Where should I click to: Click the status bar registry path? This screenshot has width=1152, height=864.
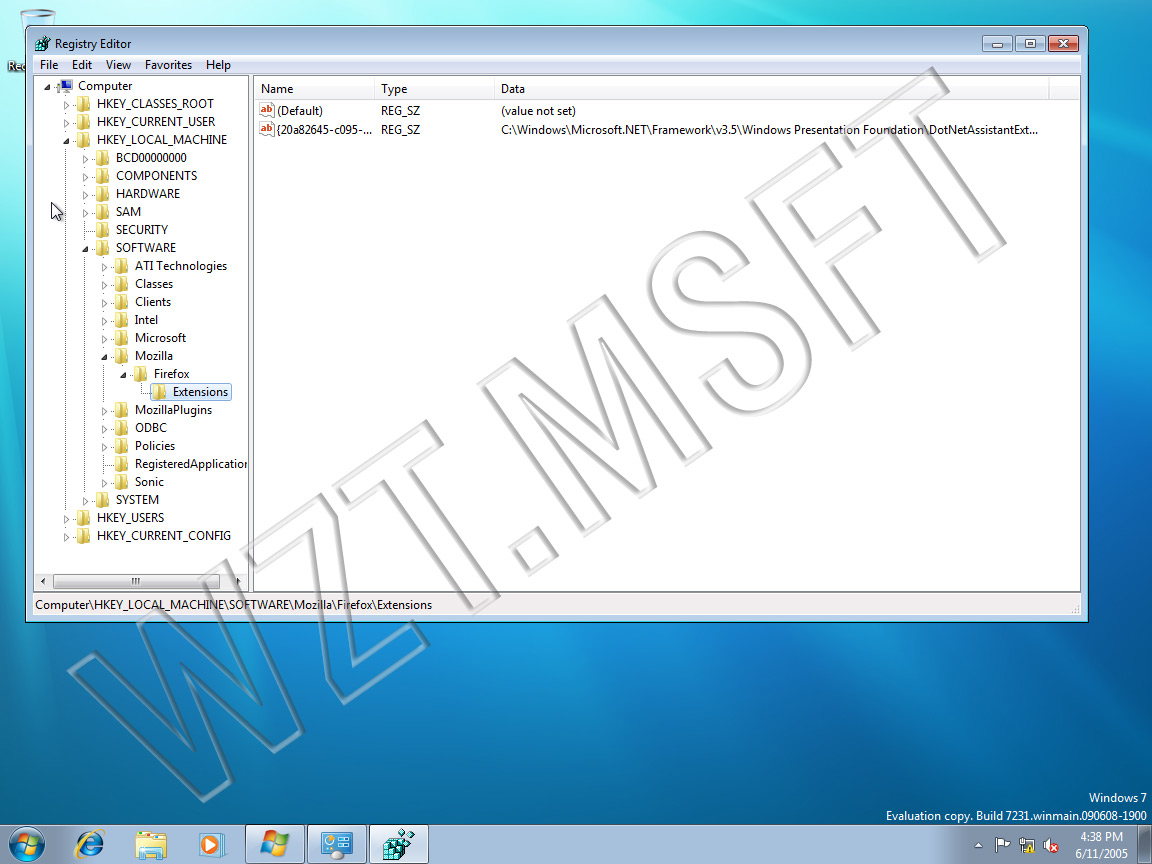point(234,605)
